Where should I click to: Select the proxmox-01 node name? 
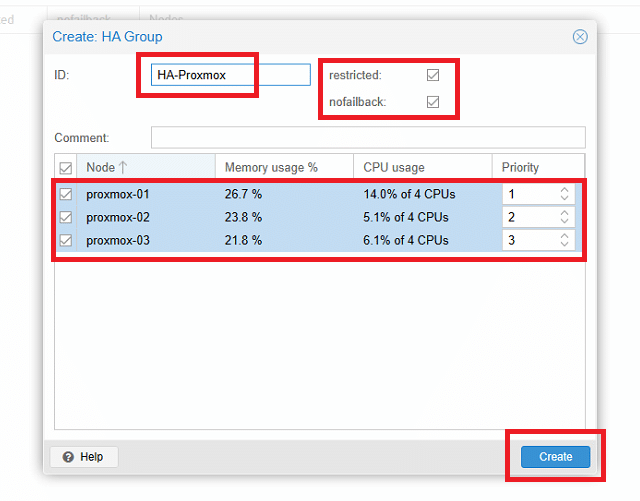click(x=118, y=194)
